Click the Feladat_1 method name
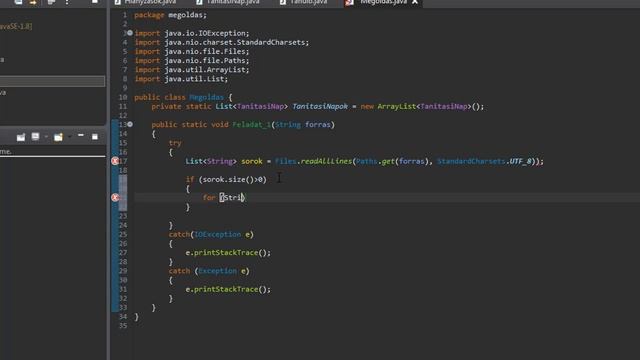The width and height of the screenshot is (640, 360). [x=251, y=124]
